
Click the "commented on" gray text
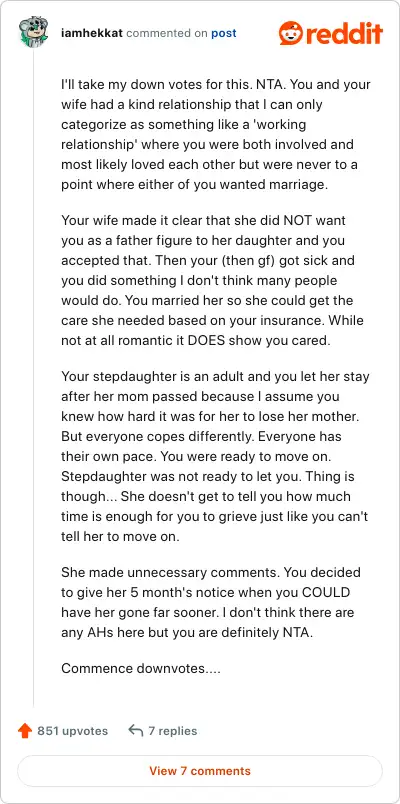pos(167,33)
